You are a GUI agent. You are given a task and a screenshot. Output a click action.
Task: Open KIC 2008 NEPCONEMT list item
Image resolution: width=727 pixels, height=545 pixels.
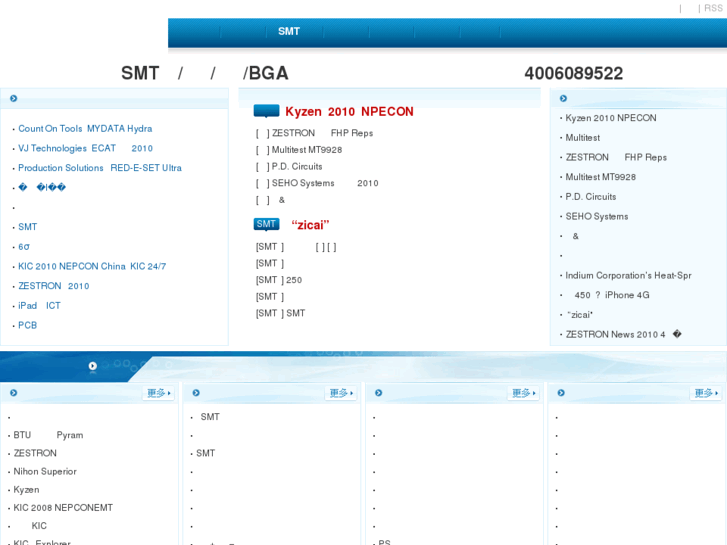63,508
